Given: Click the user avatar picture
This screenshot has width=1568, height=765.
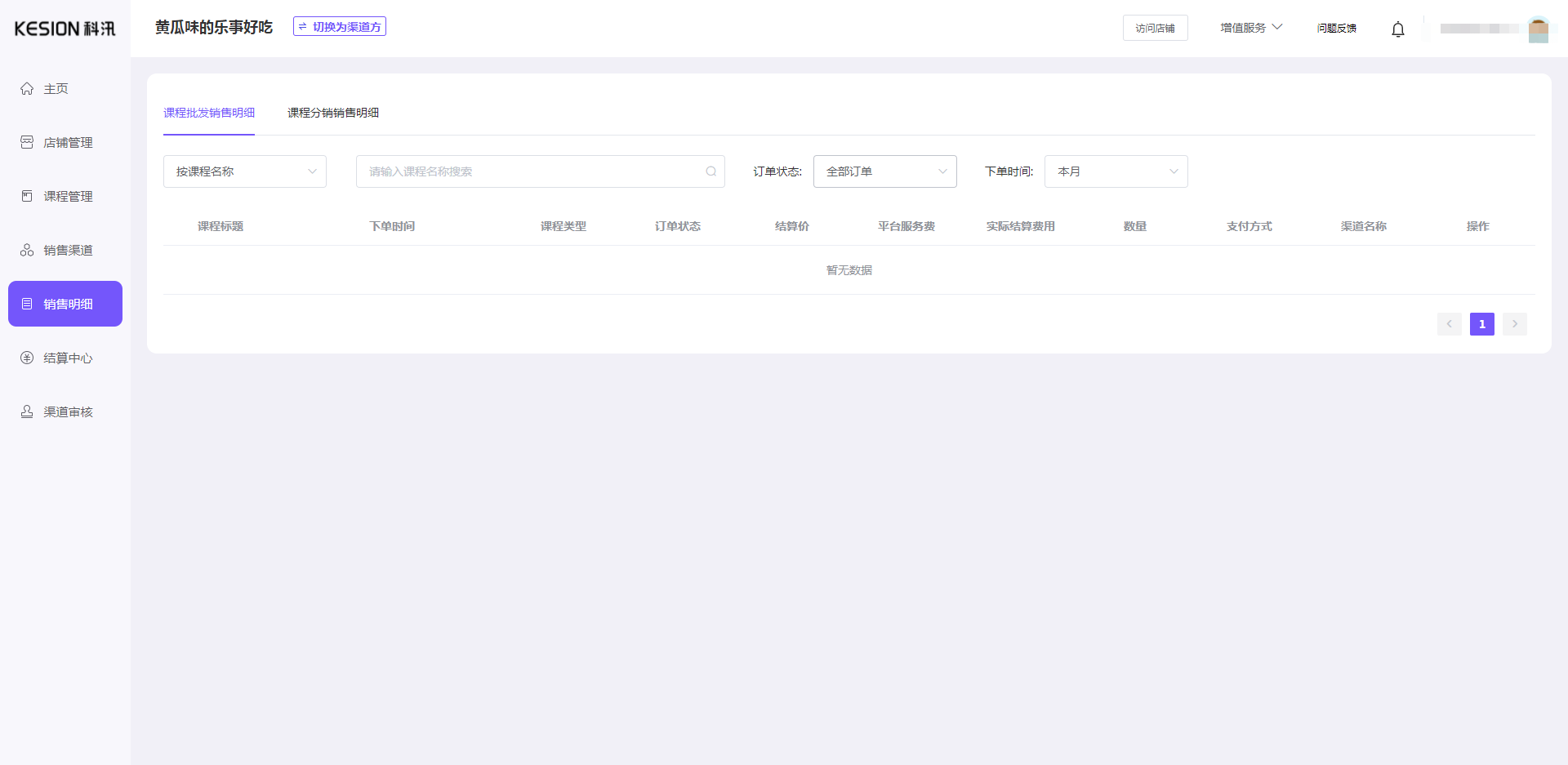Looking at the screenshot, I should coord(1538,29).
